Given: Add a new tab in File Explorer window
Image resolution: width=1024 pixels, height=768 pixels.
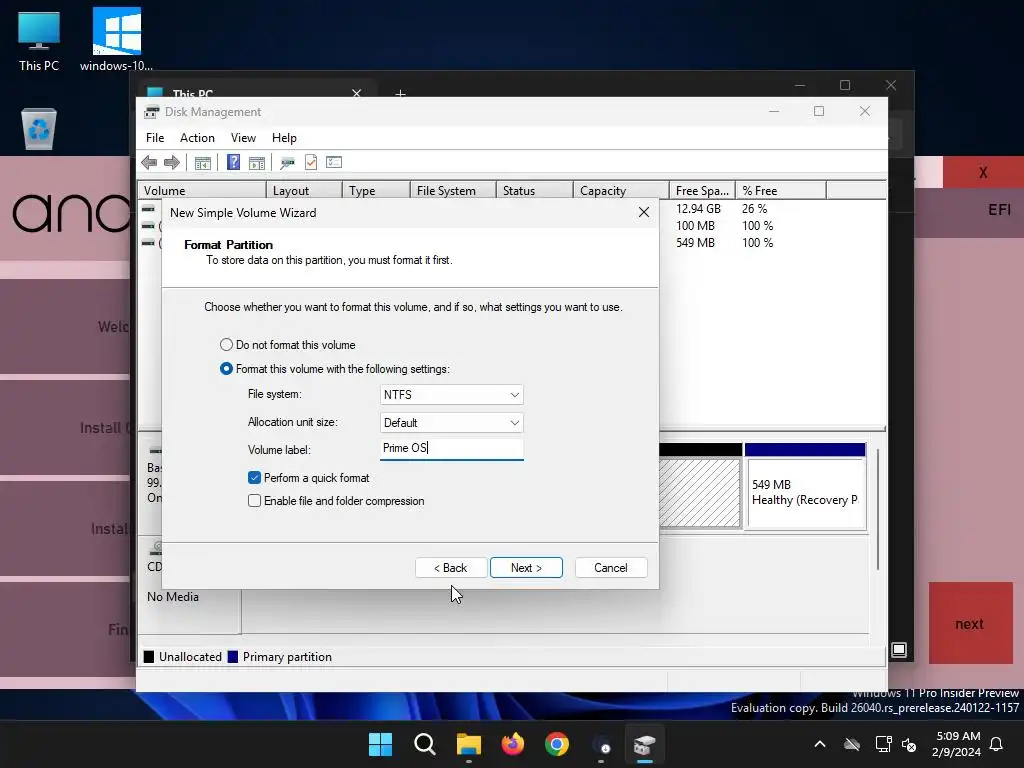Looking at the screenshot, I should click(400, 92).
